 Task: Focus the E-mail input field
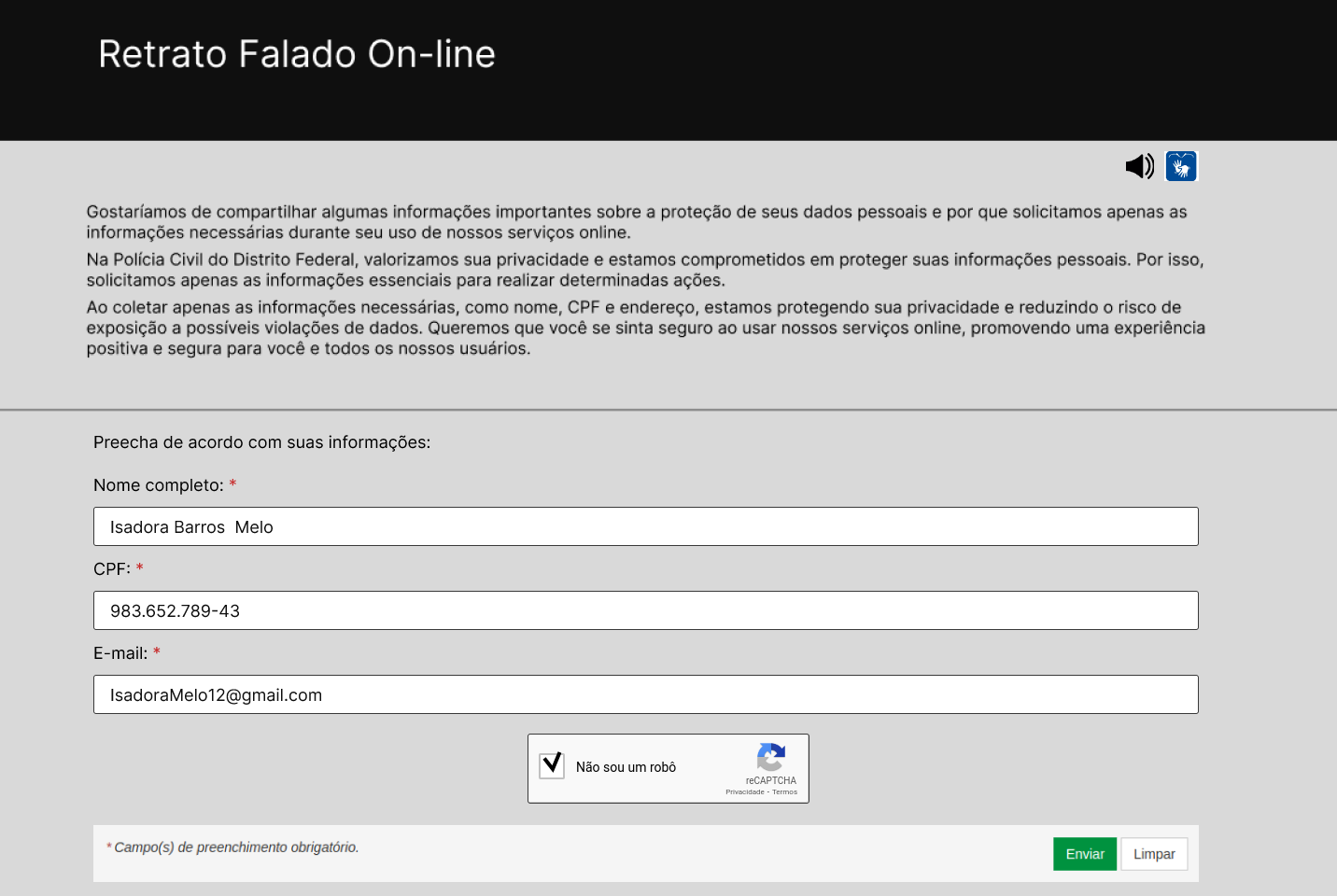[646, 694]
